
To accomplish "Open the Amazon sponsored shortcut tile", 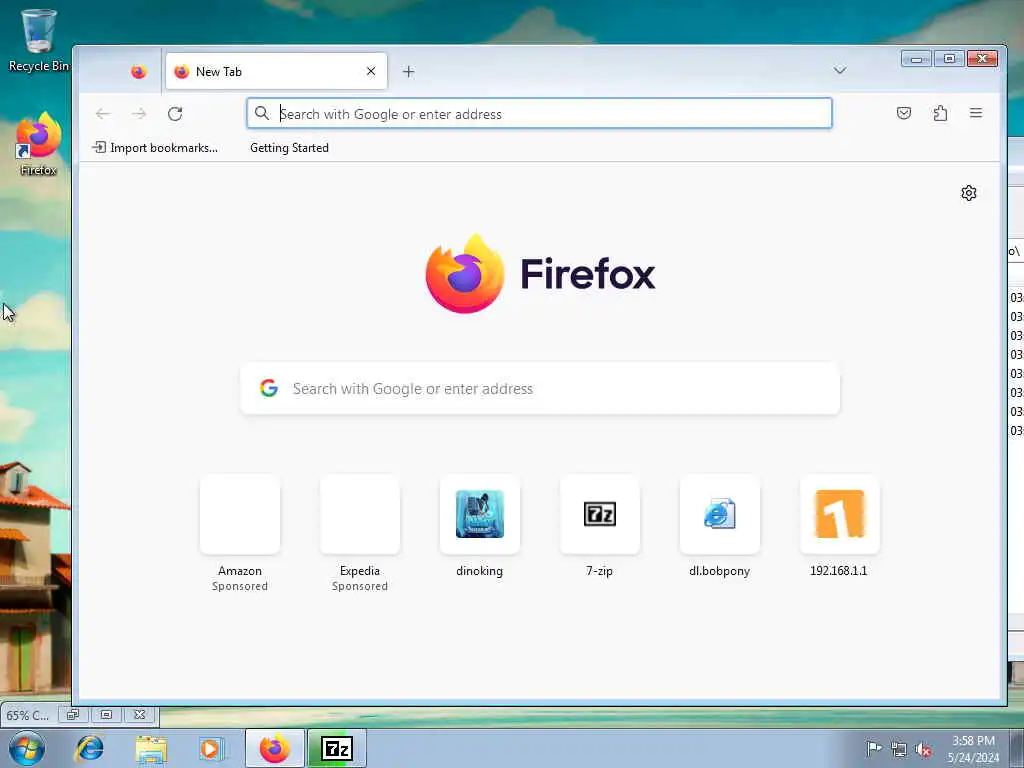I will 240,515.
